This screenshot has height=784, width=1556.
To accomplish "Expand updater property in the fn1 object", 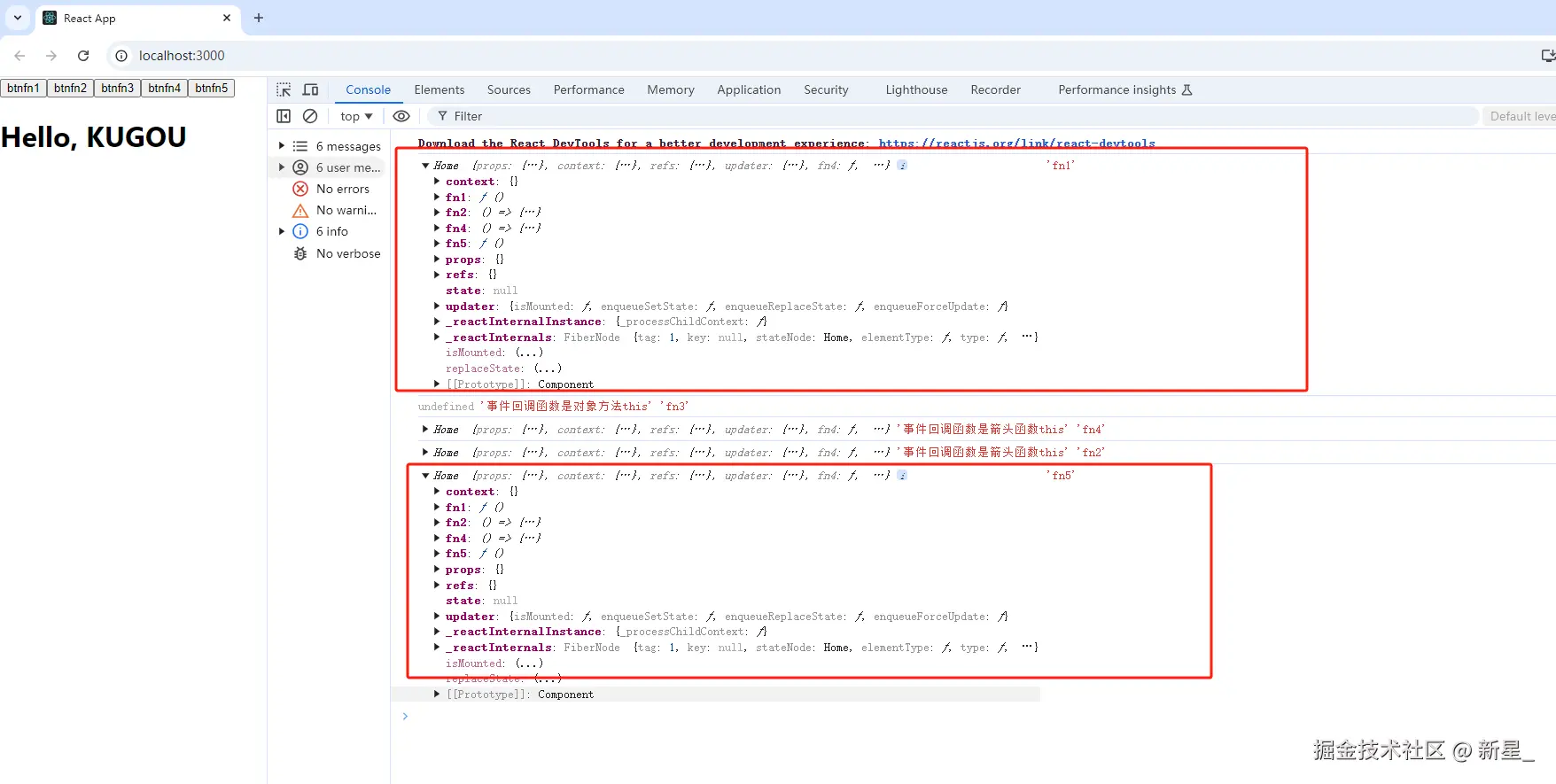I will (x=437, y=307).
